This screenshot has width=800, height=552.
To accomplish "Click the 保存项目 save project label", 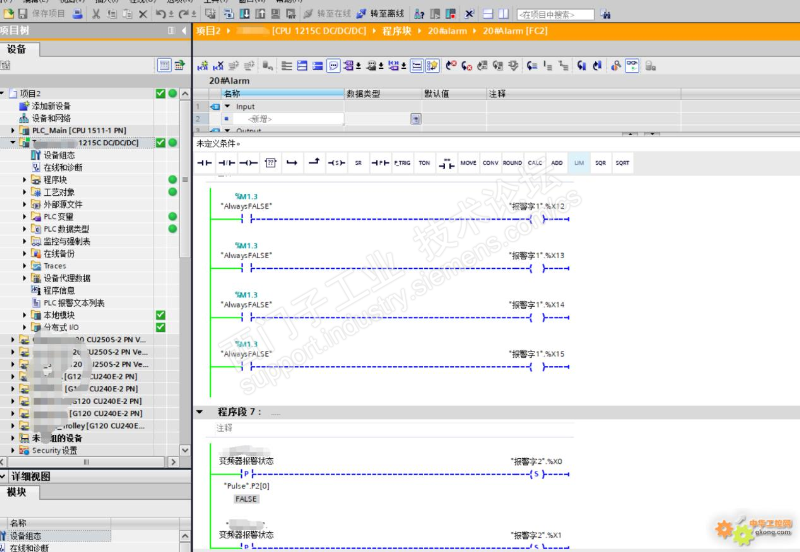I will (x=48, y=14).
